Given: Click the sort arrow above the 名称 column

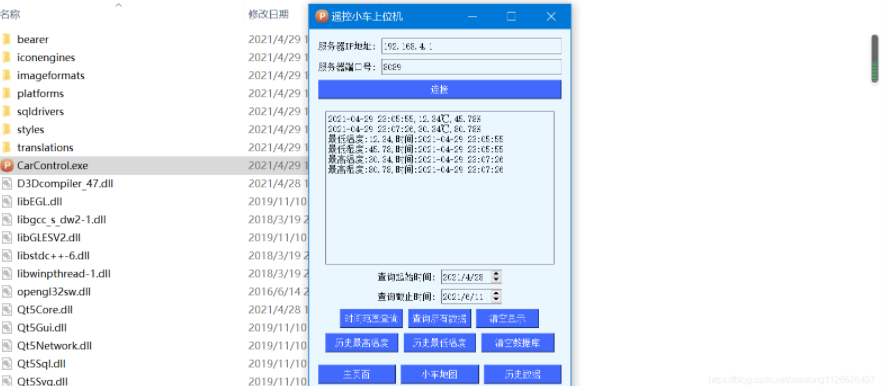Looking at the screenshot, I should (119, 5).
